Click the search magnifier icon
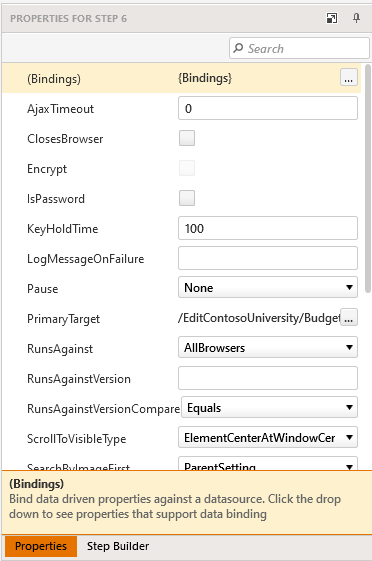The height and width of the screenshot is (561, 372). click(x=238, y=48)
